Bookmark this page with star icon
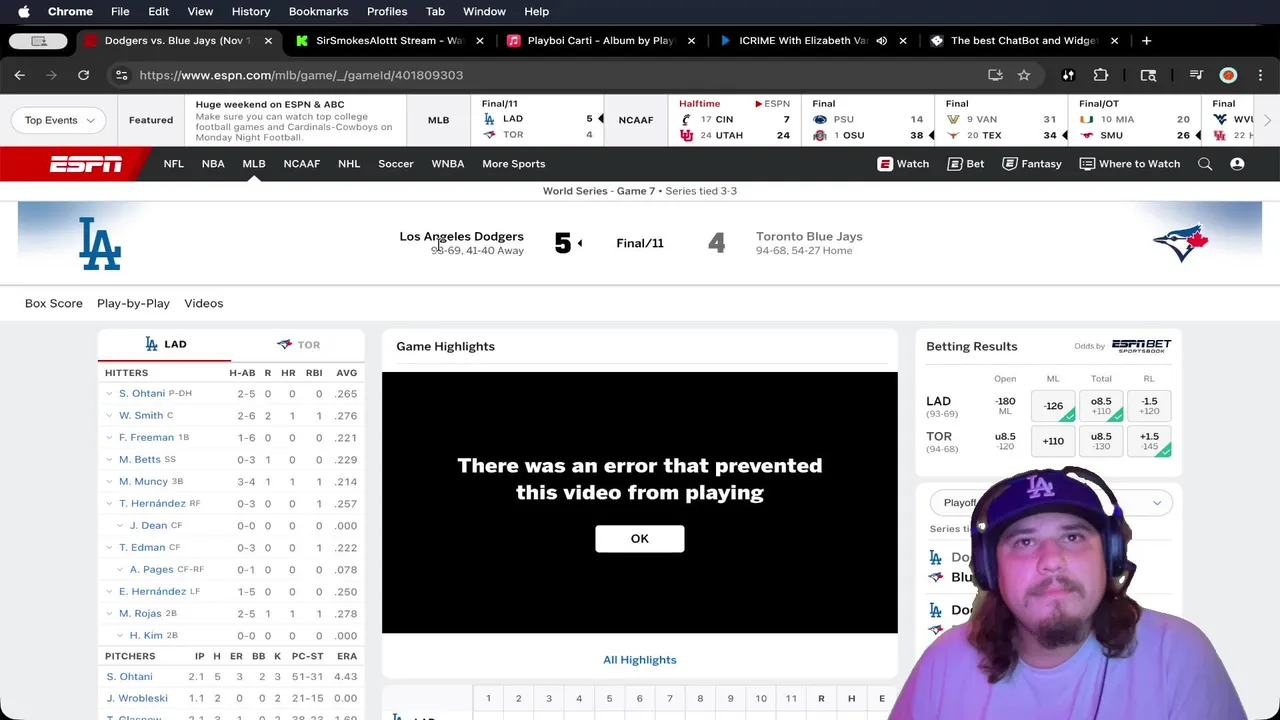 pyautogui.click(x=1024, y=75)
